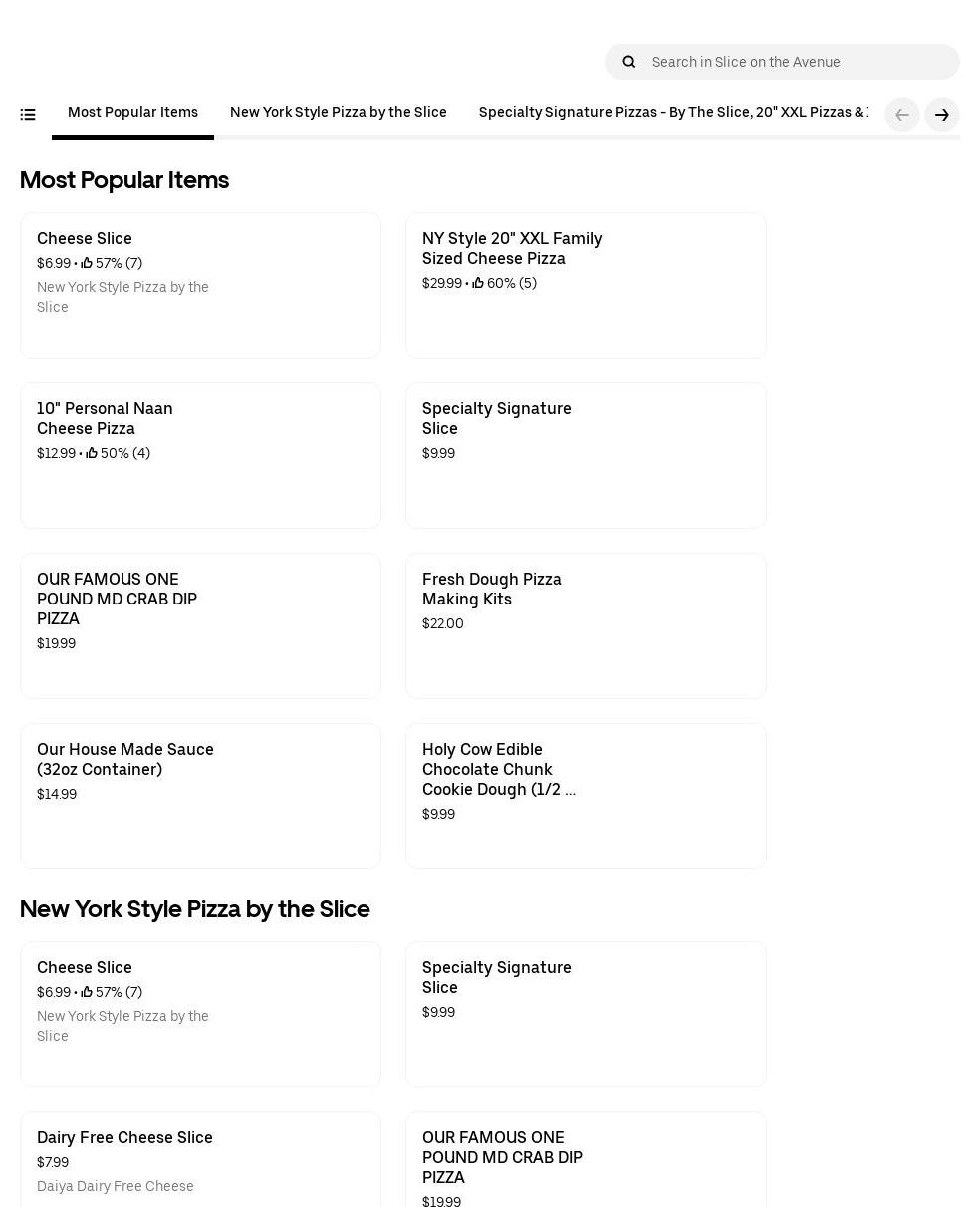
Task: Type in Search in Slice on the Avenue field
Action: 797,62
